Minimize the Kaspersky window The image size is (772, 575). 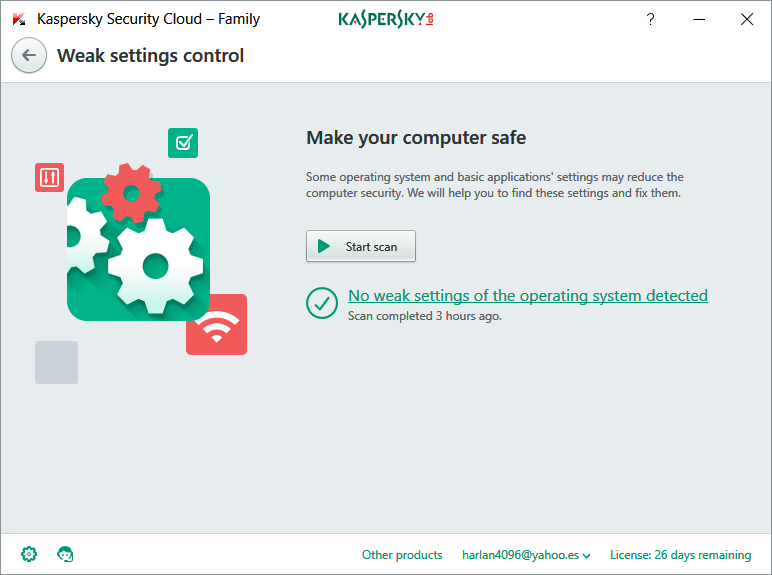(x=699, y=19)
